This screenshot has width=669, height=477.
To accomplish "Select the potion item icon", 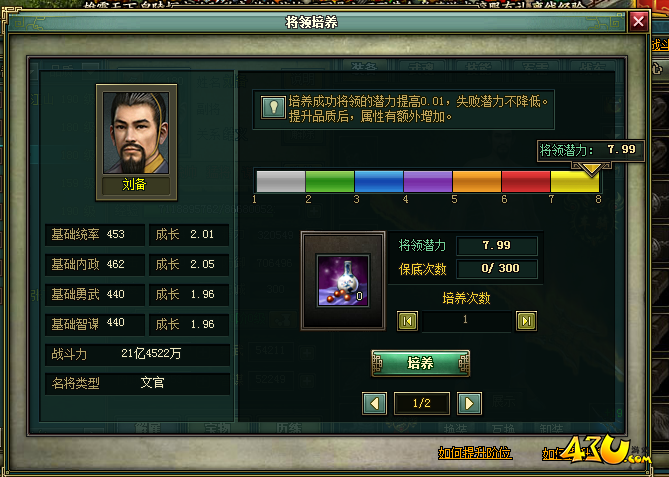I will point(343,281).
